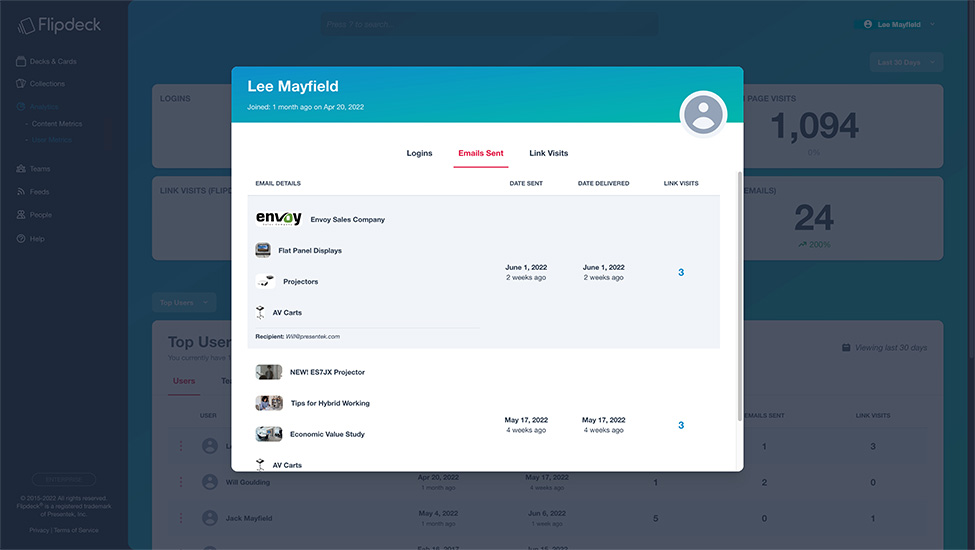Click Tips for Hybrid Working thumbnail
Viewport: 975px width, 550px height.
click(x=269, y=403)
